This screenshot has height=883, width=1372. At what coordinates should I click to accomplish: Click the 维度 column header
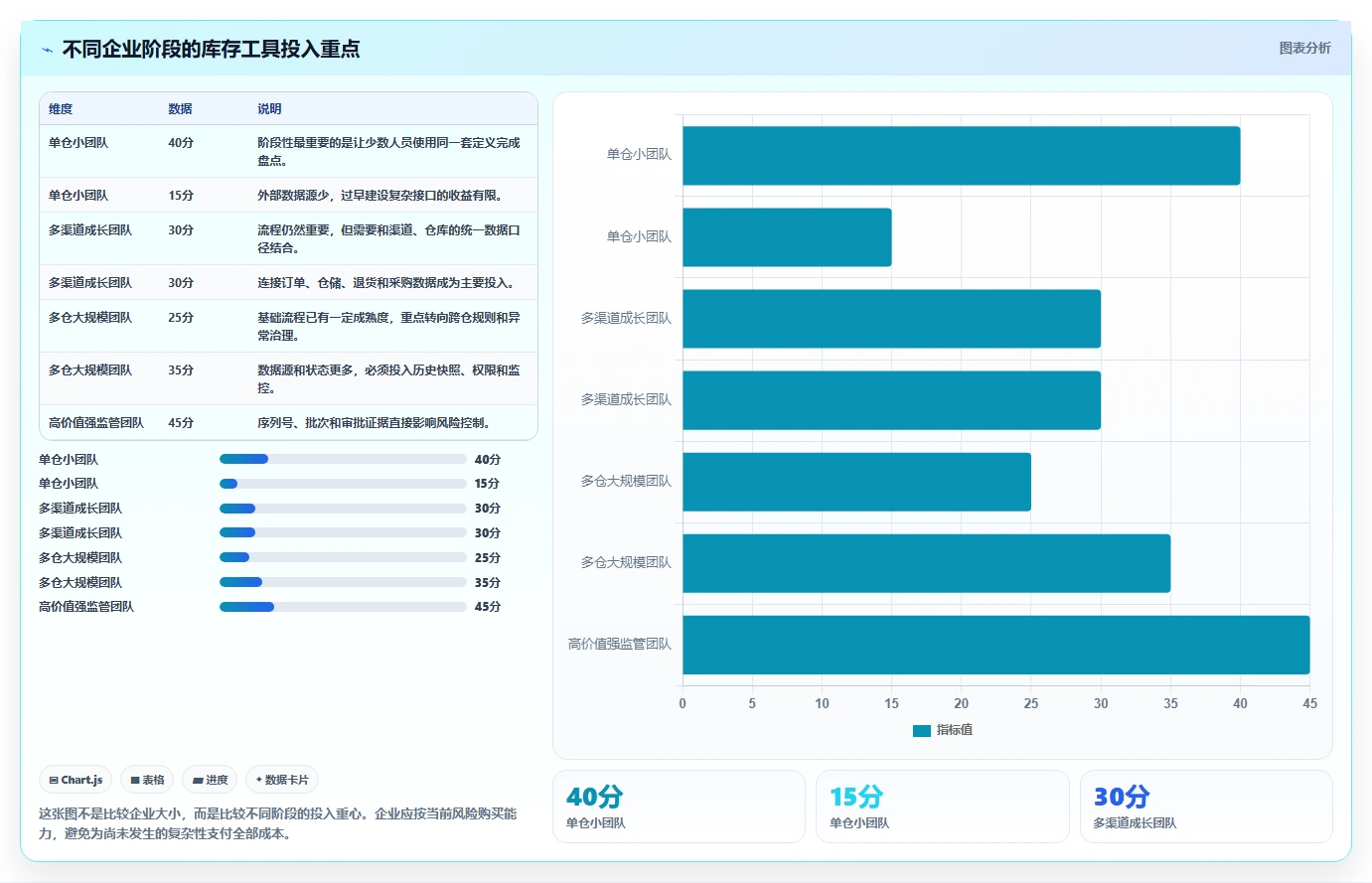click(x=61, y=109)
